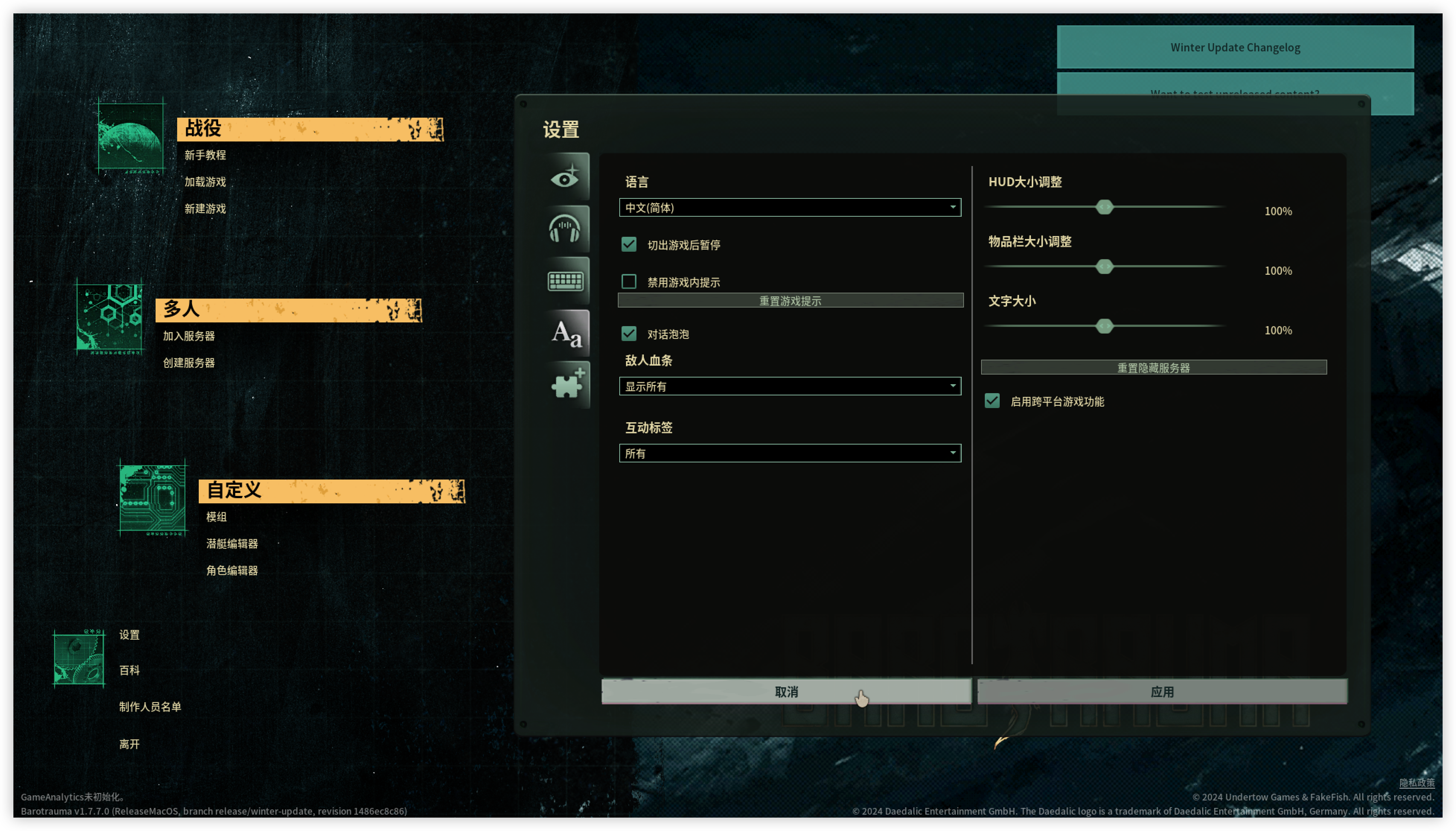
Task: Open the graphics settings eye icon tab
Action: coord(565,177)
